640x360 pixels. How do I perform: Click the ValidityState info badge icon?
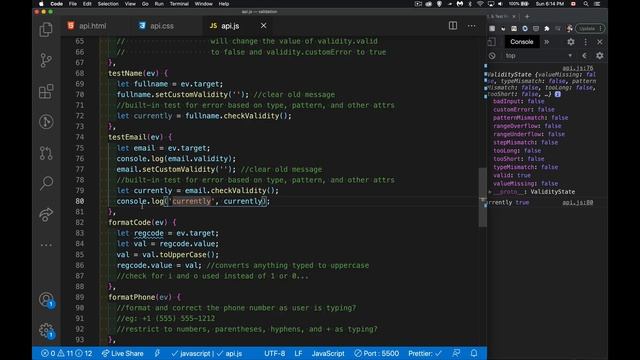coord(558,94)
